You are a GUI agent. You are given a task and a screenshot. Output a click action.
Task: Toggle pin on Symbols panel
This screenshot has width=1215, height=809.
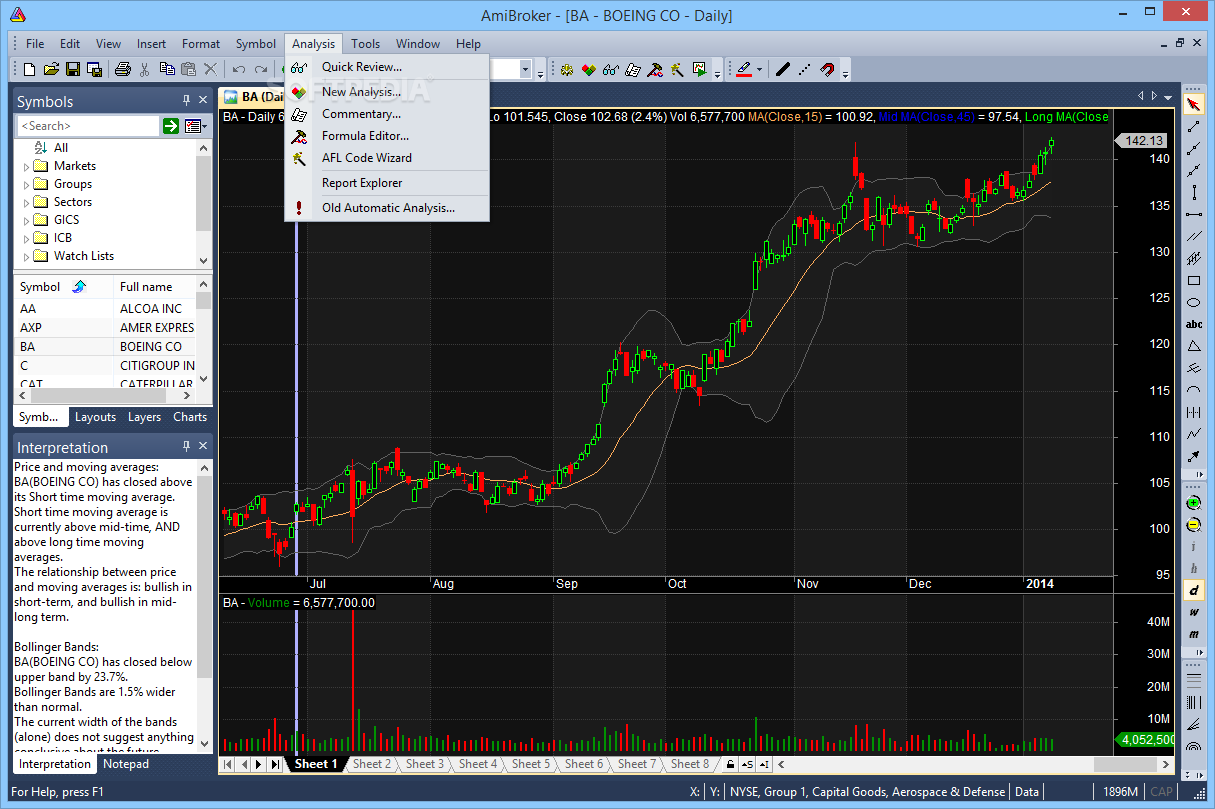(186, 101)
